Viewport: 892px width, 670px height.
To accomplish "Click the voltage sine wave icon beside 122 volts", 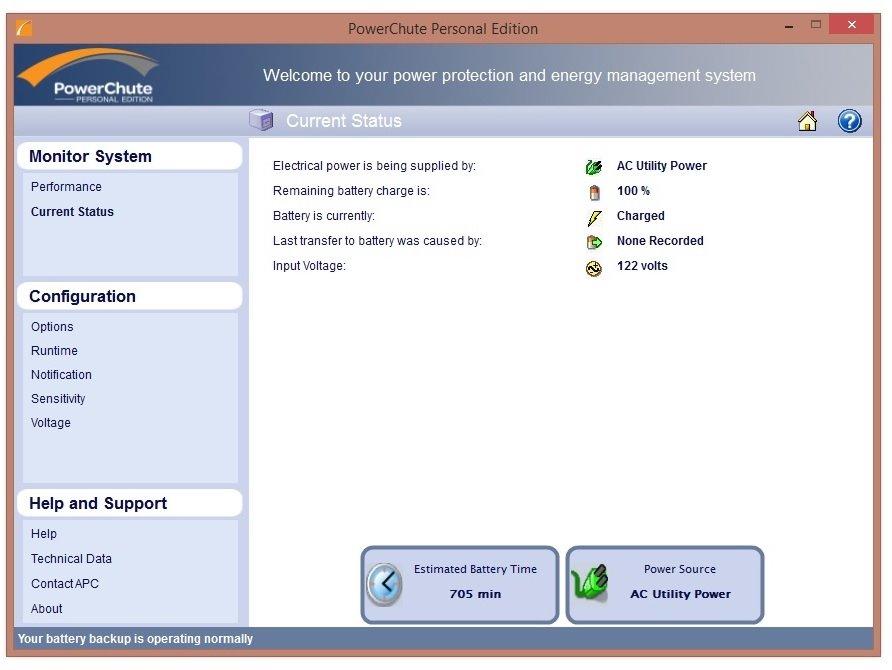I will click(593, 267).
